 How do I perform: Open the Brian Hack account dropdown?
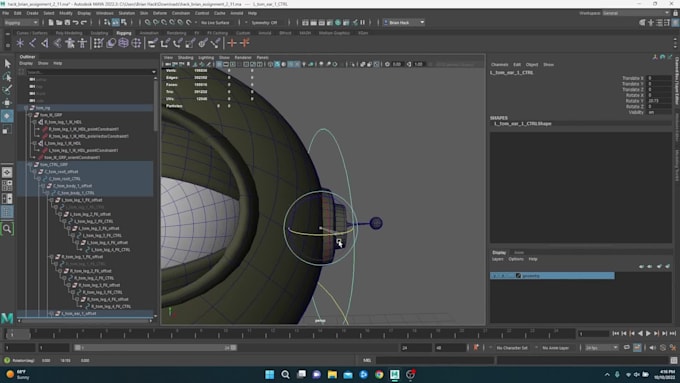(x=404, y=23)
